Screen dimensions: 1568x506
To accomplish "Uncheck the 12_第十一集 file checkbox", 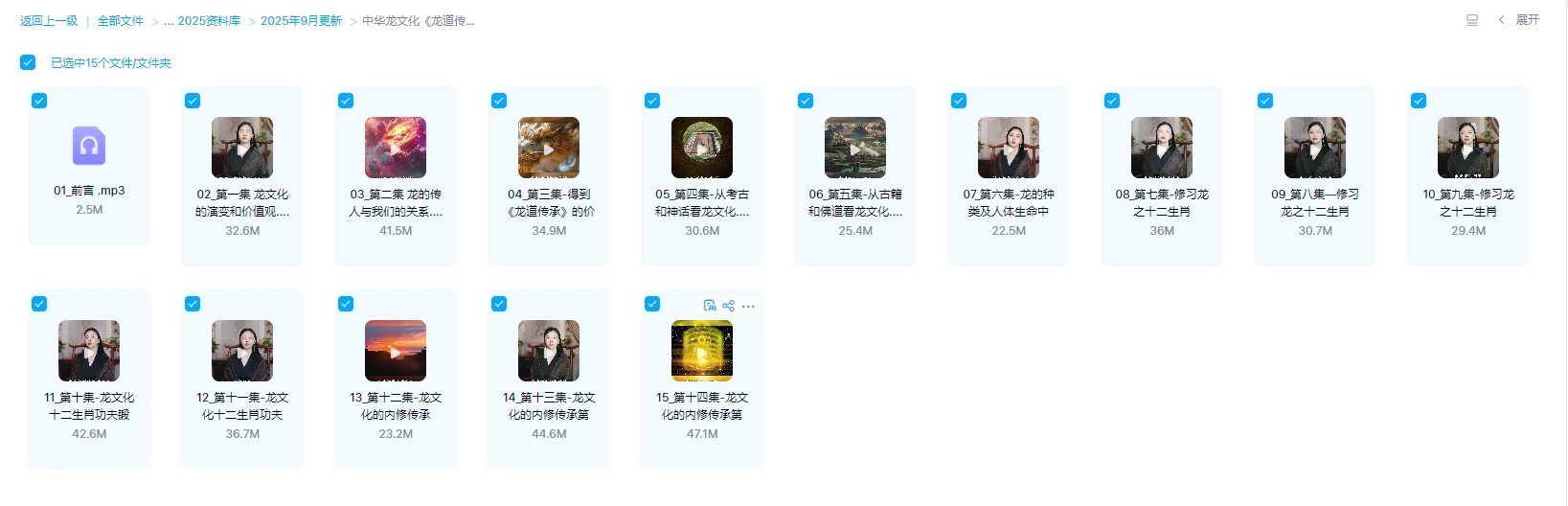I will [x=193, y=304].
